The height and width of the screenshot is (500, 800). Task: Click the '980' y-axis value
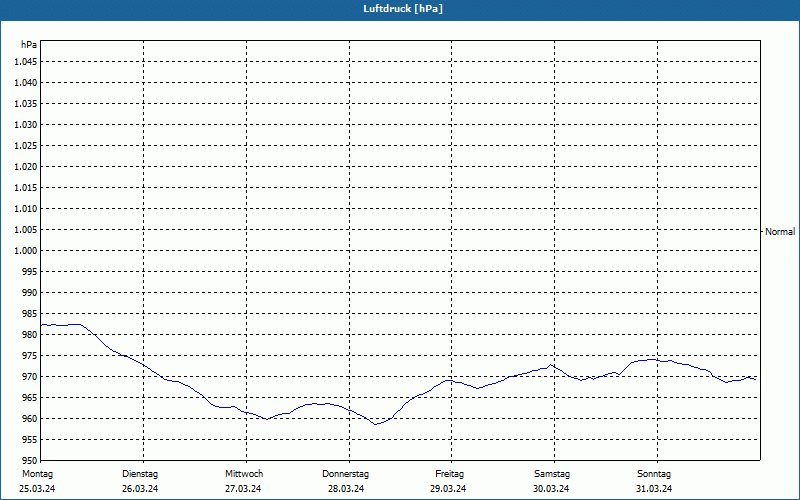coord(30,335)
